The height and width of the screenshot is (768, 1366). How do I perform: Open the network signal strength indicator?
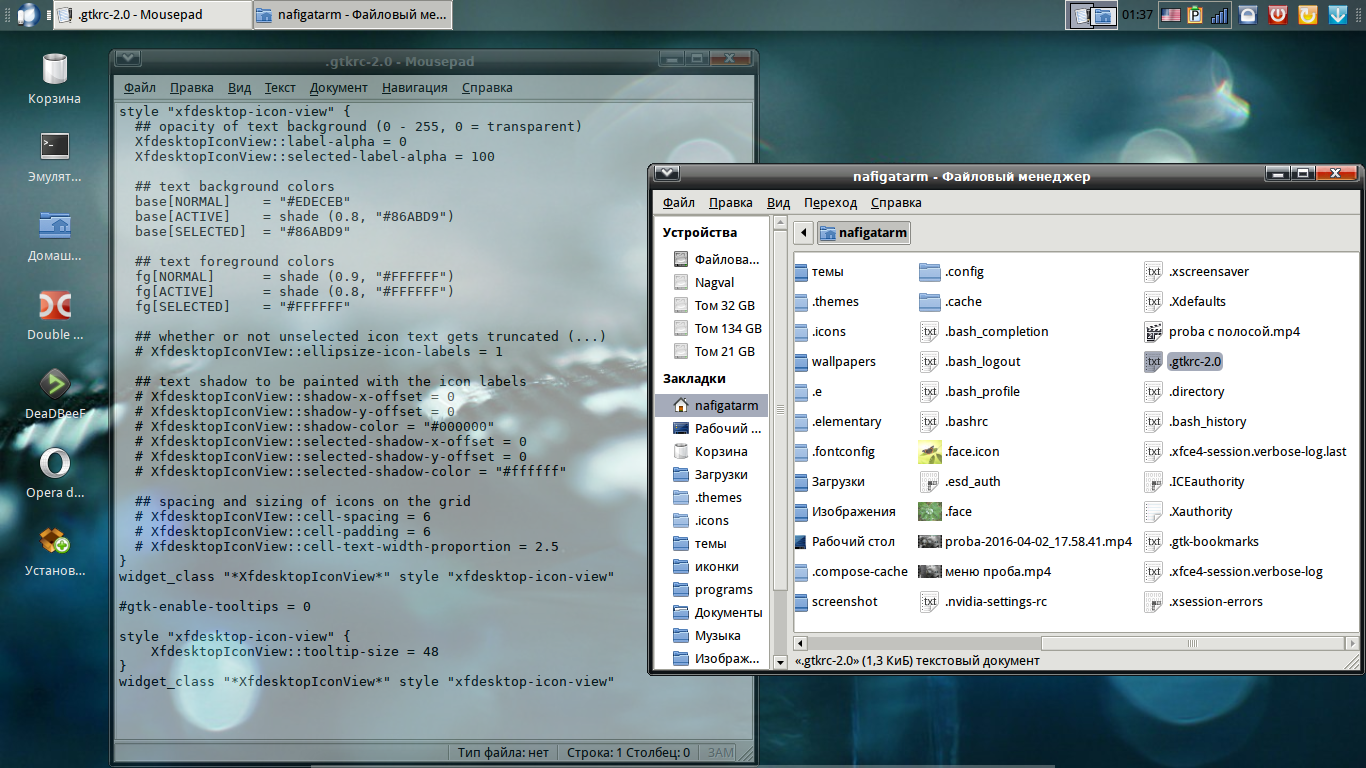[x=1219, y=15]
